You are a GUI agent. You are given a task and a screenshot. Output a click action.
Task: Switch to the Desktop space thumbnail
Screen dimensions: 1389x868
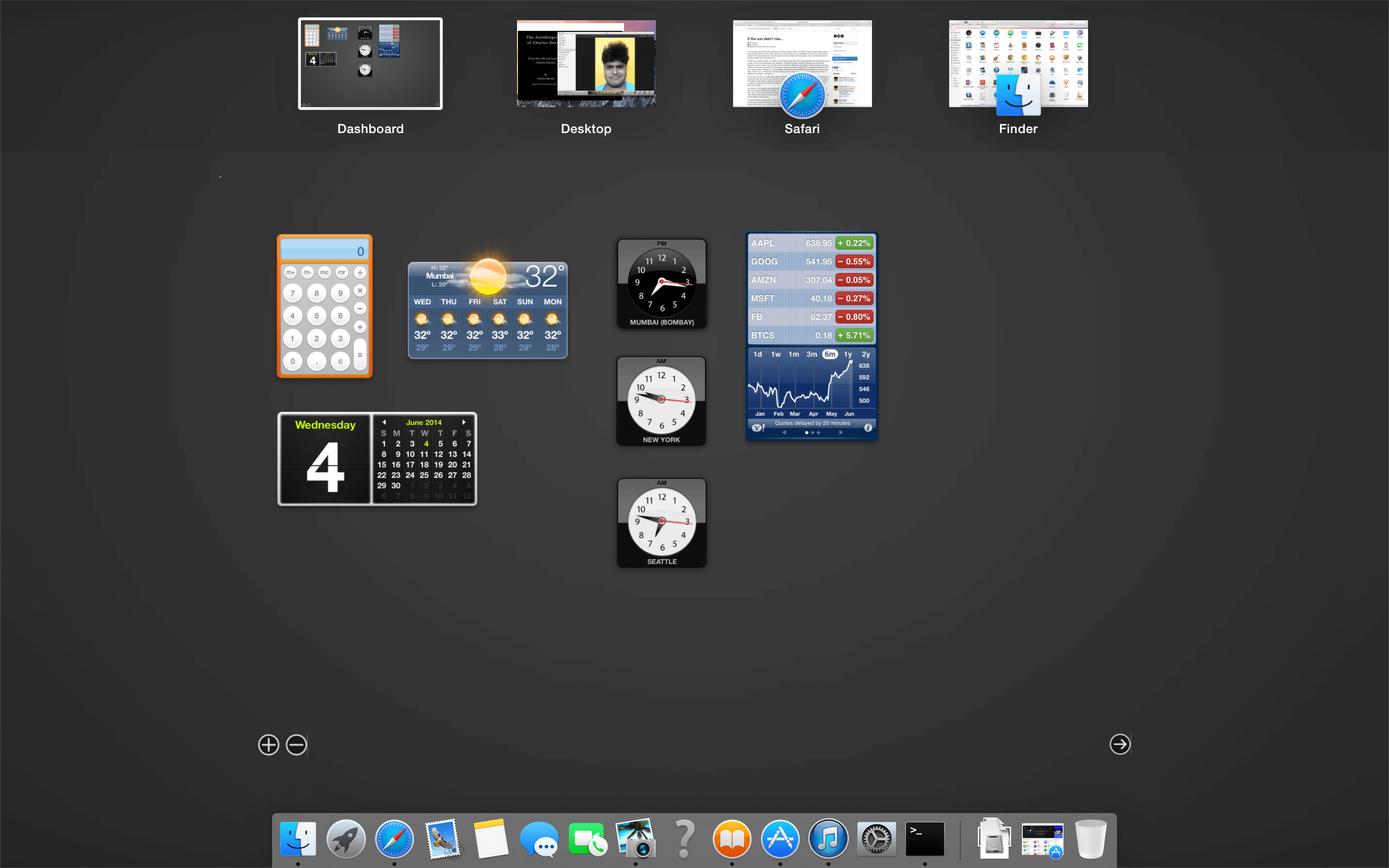pos(586,64)
